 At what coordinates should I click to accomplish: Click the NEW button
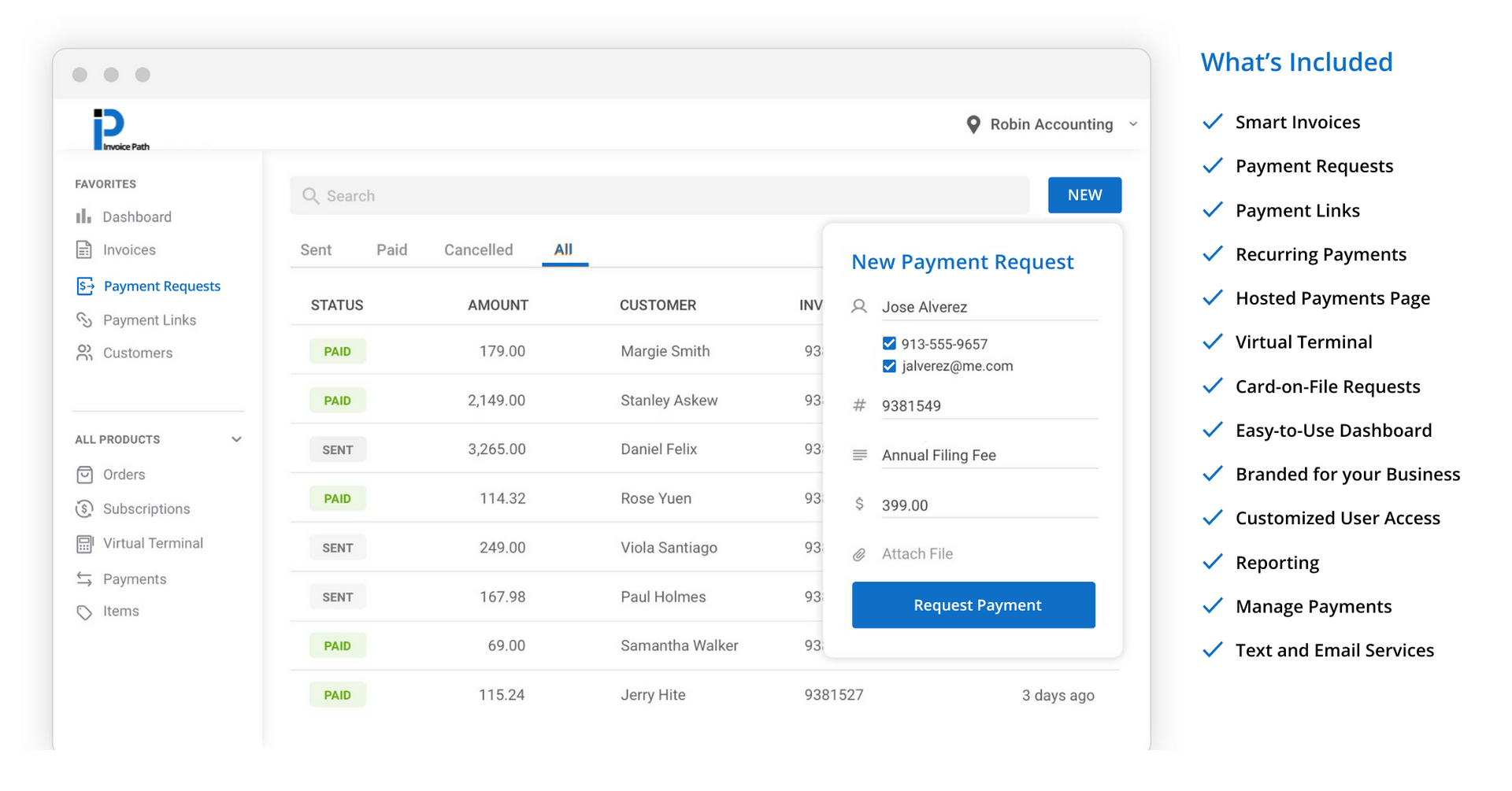click(1084, 194)
